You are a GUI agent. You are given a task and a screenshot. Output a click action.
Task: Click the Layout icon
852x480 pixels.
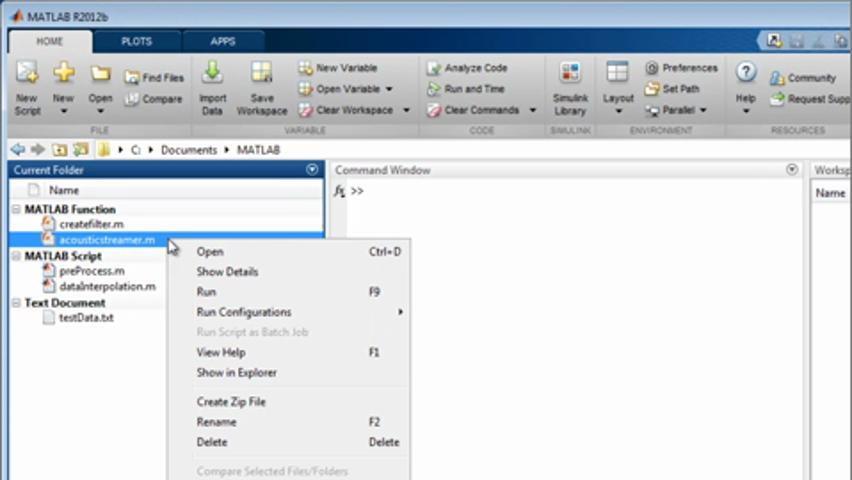(618, 72)
